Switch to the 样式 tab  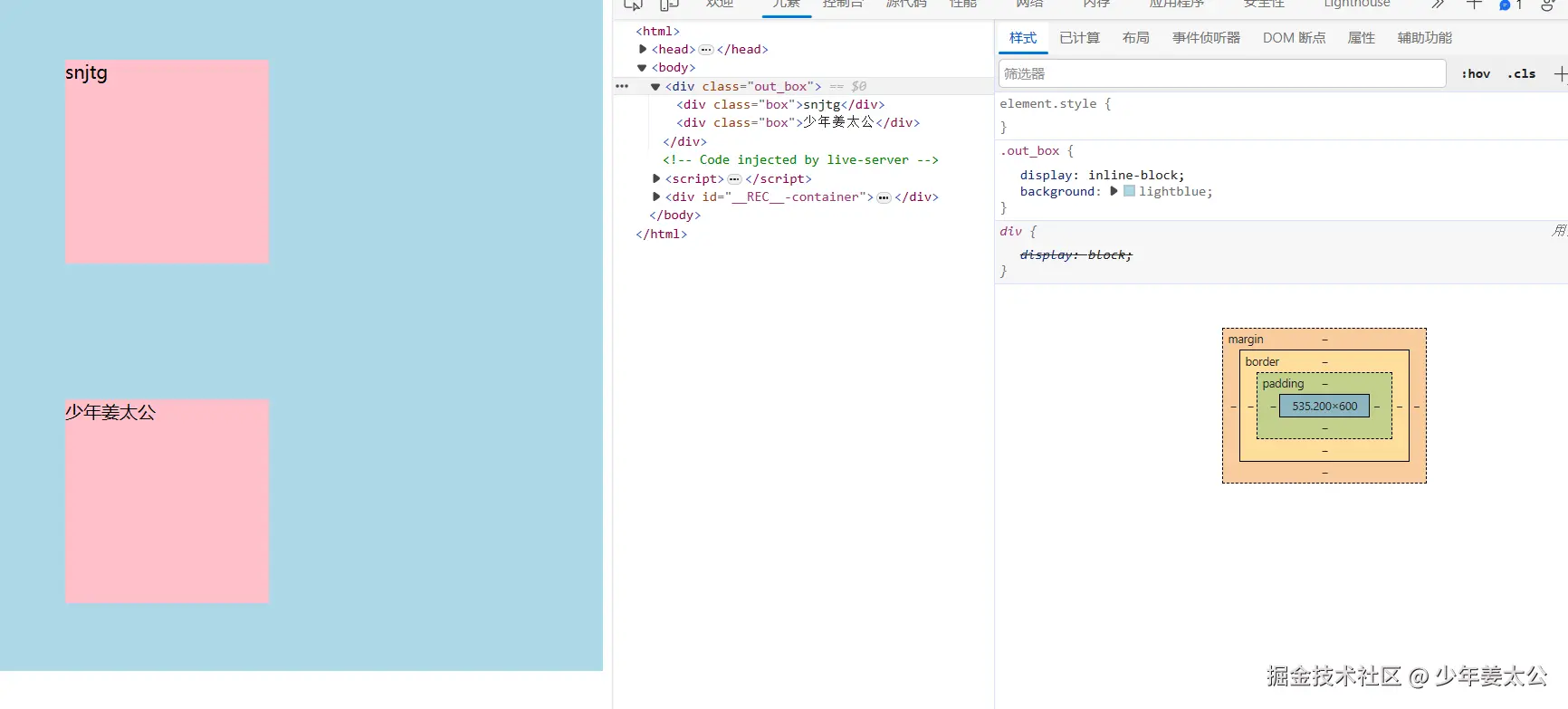point(1023,38)
